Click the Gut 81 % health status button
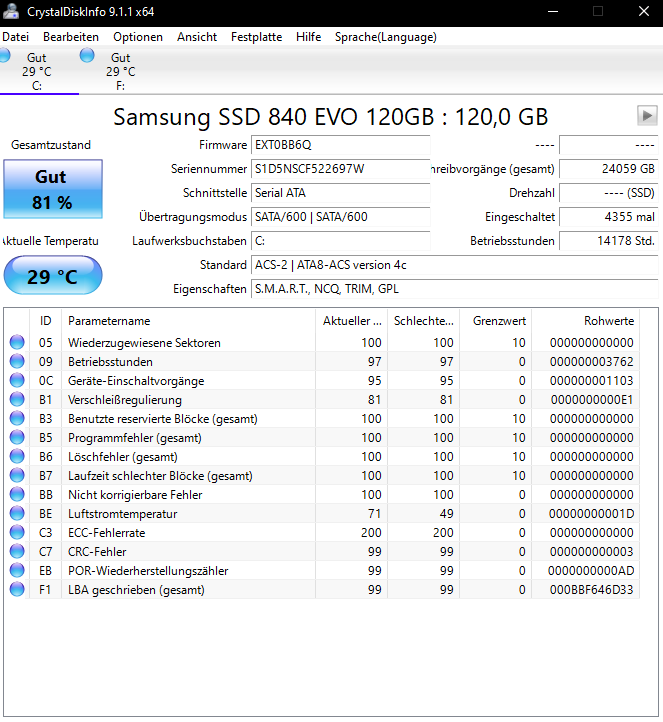Screen dimensions: 663x722 click(x=53, y=189)
